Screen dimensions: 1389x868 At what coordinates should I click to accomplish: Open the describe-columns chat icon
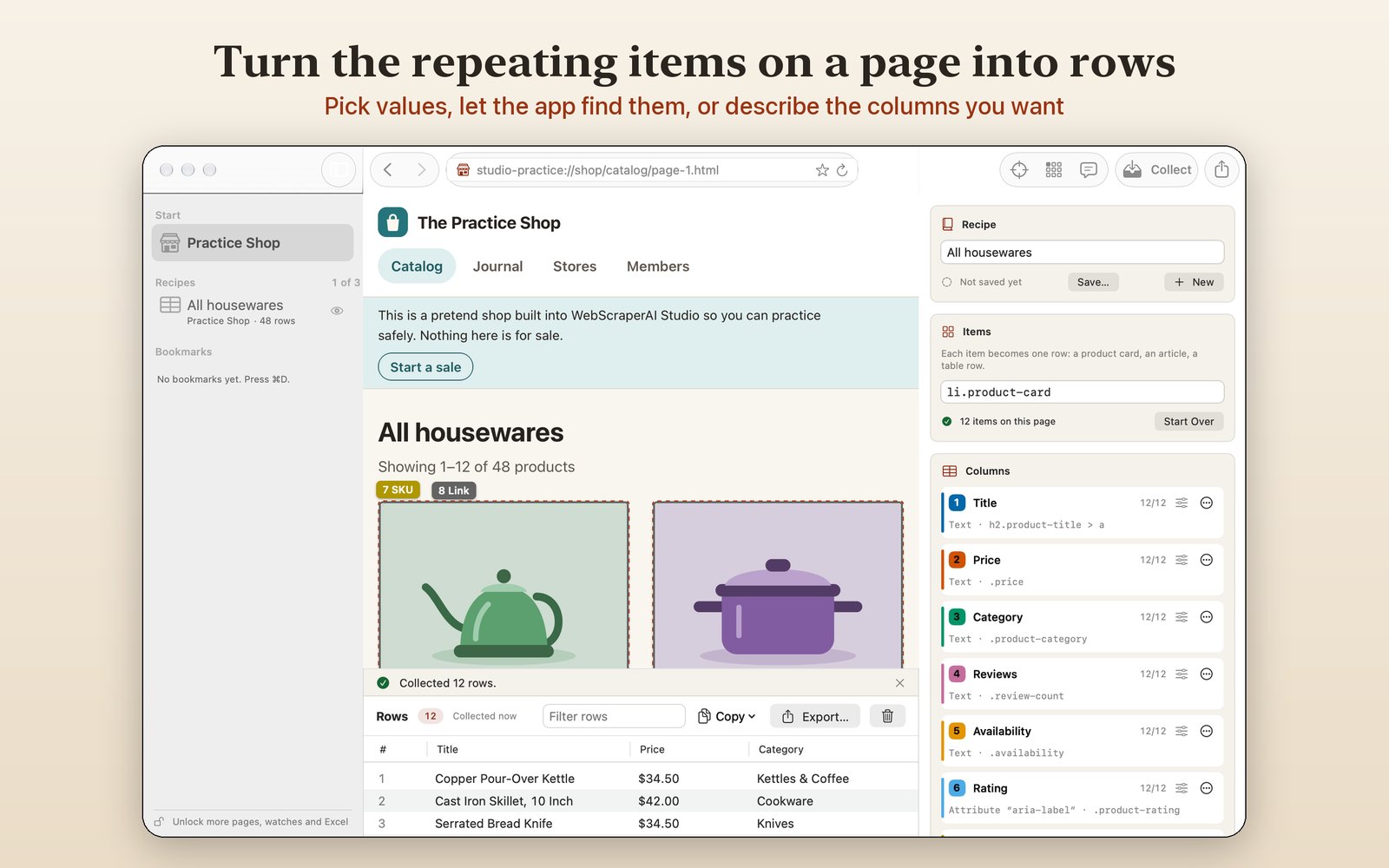1089,170
